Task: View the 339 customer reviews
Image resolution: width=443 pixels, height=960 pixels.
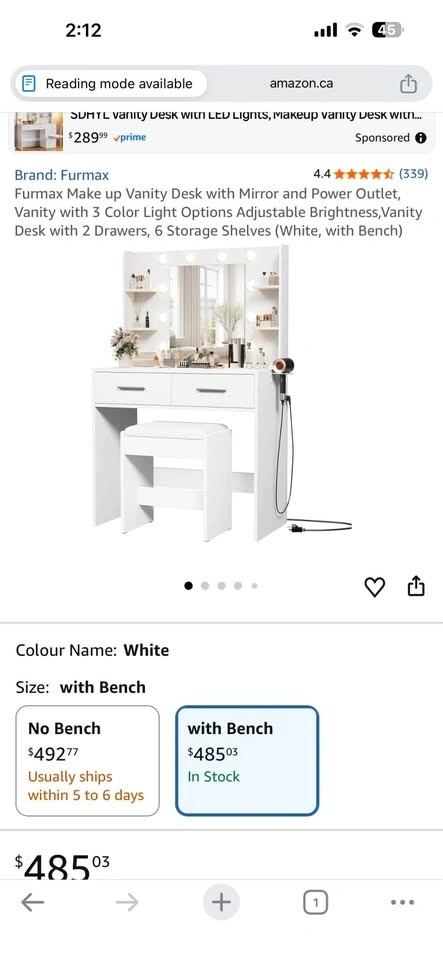Action: pyautogui.click(x=414, y=174)
